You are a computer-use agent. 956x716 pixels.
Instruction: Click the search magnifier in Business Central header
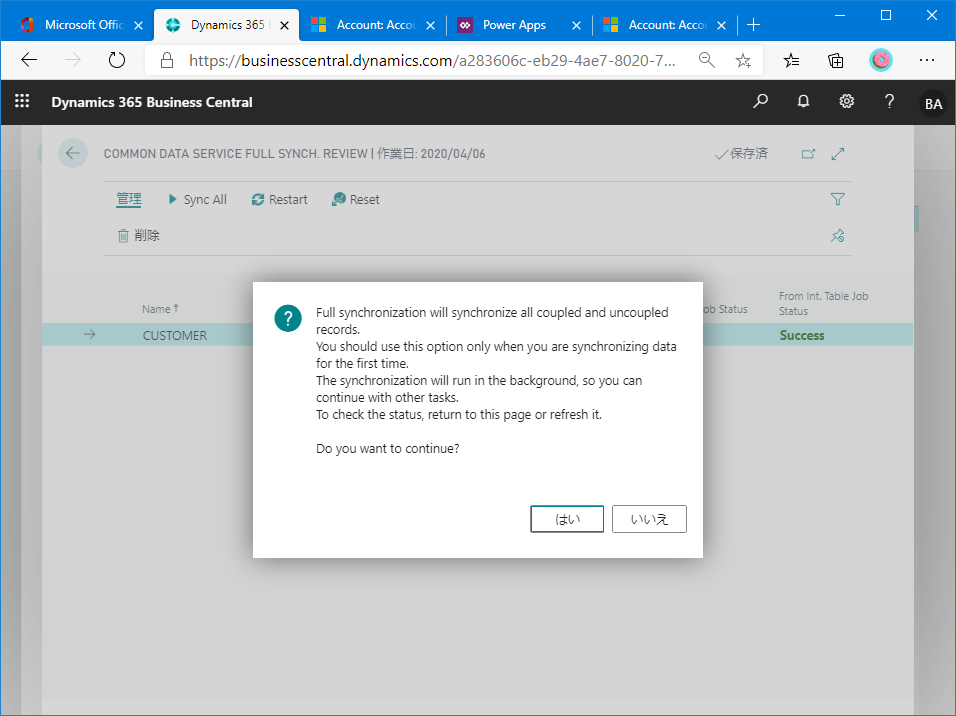pos(760,101)
